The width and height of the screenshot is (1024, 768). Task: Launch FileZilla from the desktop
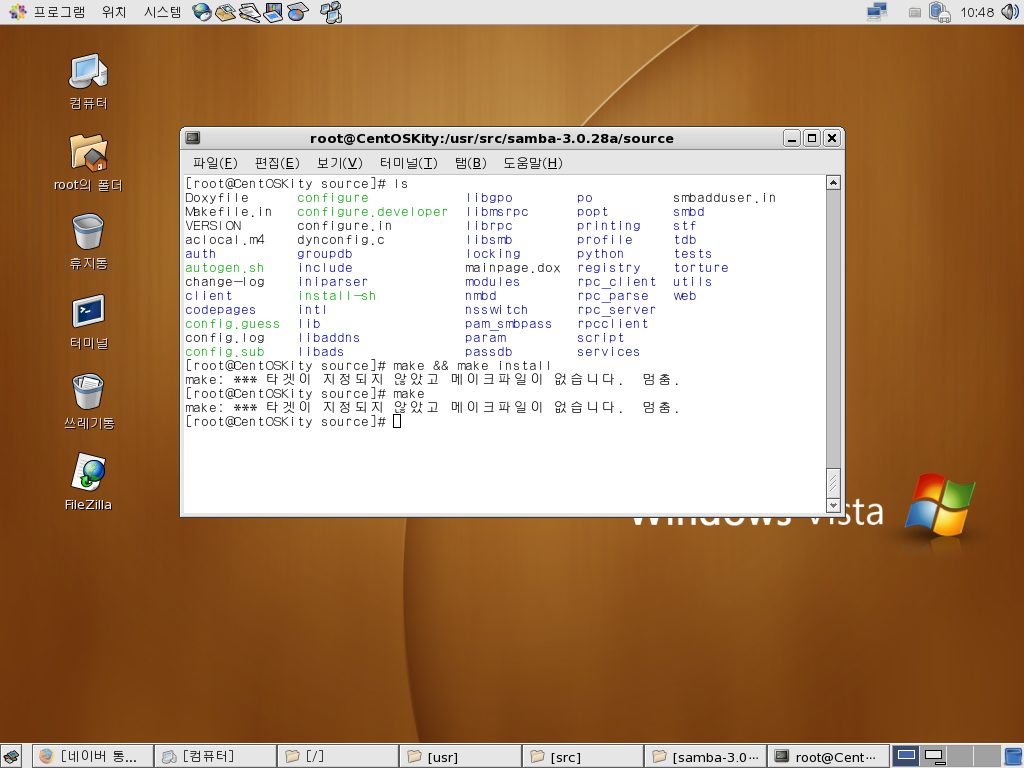[88, 482]
